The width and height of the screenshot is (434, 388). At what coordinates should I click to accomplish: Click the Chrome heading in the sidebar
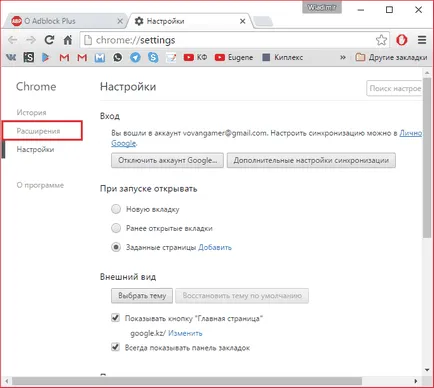36,87
